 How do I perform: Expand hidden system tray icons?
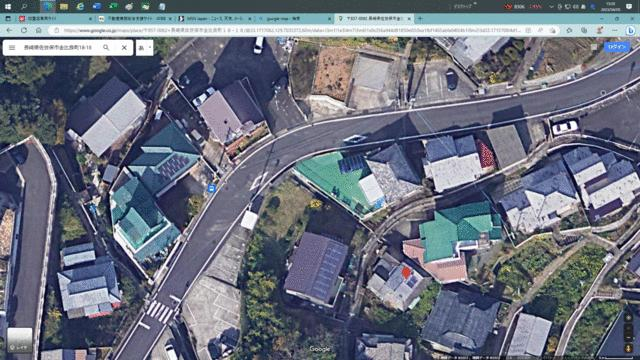tap(551, 7)
